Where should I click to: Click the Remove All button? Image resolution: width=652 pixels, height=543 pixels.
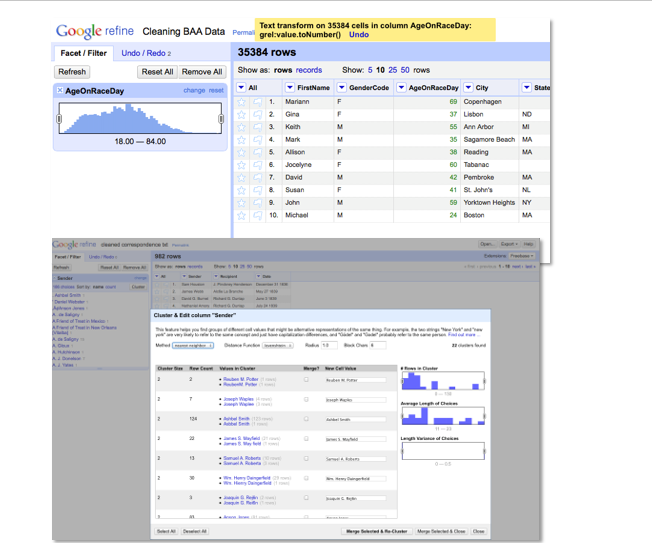(202, 72)
